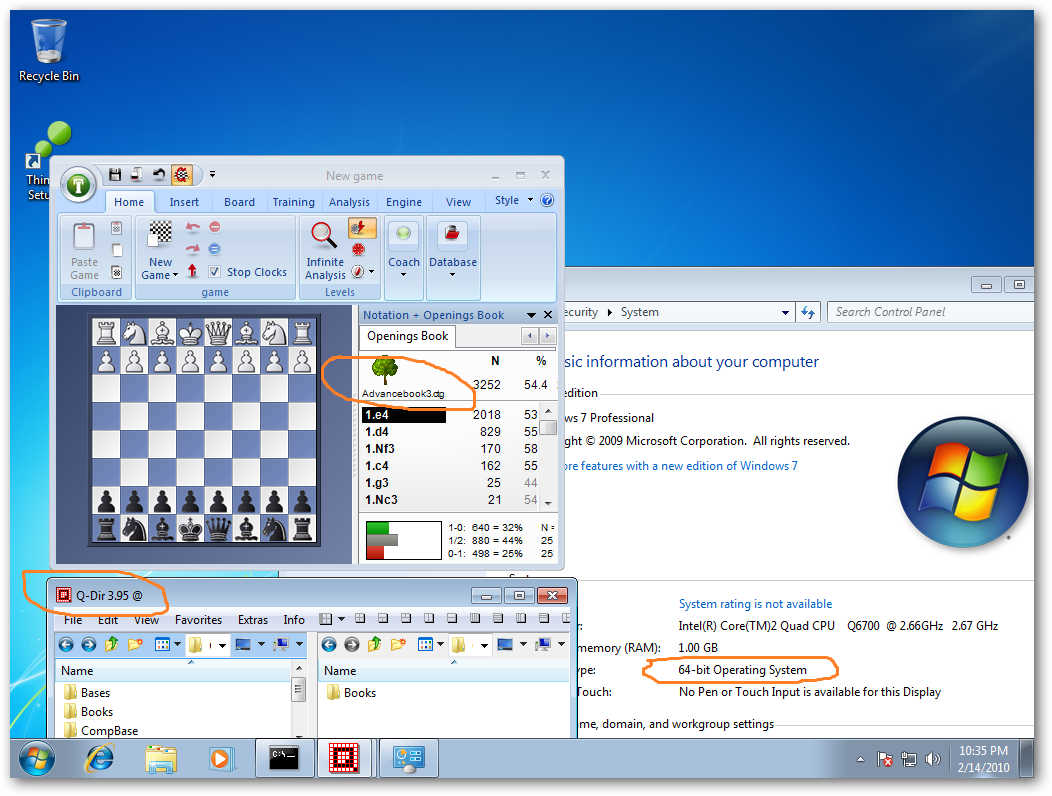Open the Q-Dir Extras menu
The image size is (1052, 796).
tap(253, 620)
